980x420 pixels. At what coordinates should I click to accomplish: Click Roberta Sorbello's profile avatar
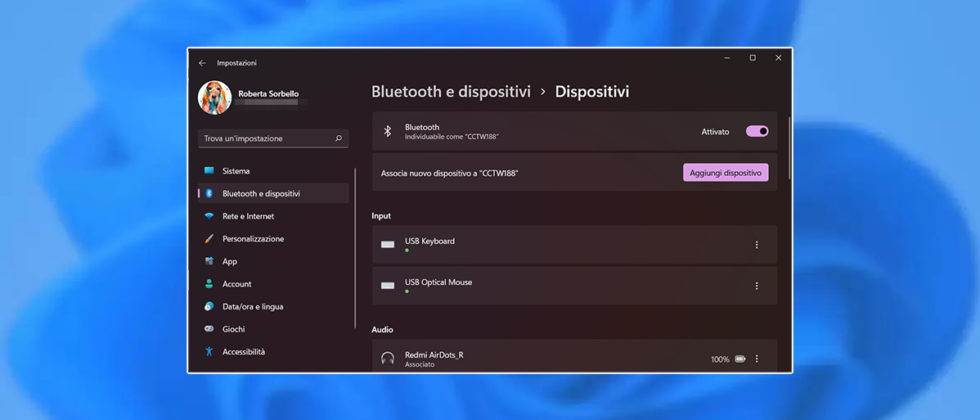tap(214, 98)
